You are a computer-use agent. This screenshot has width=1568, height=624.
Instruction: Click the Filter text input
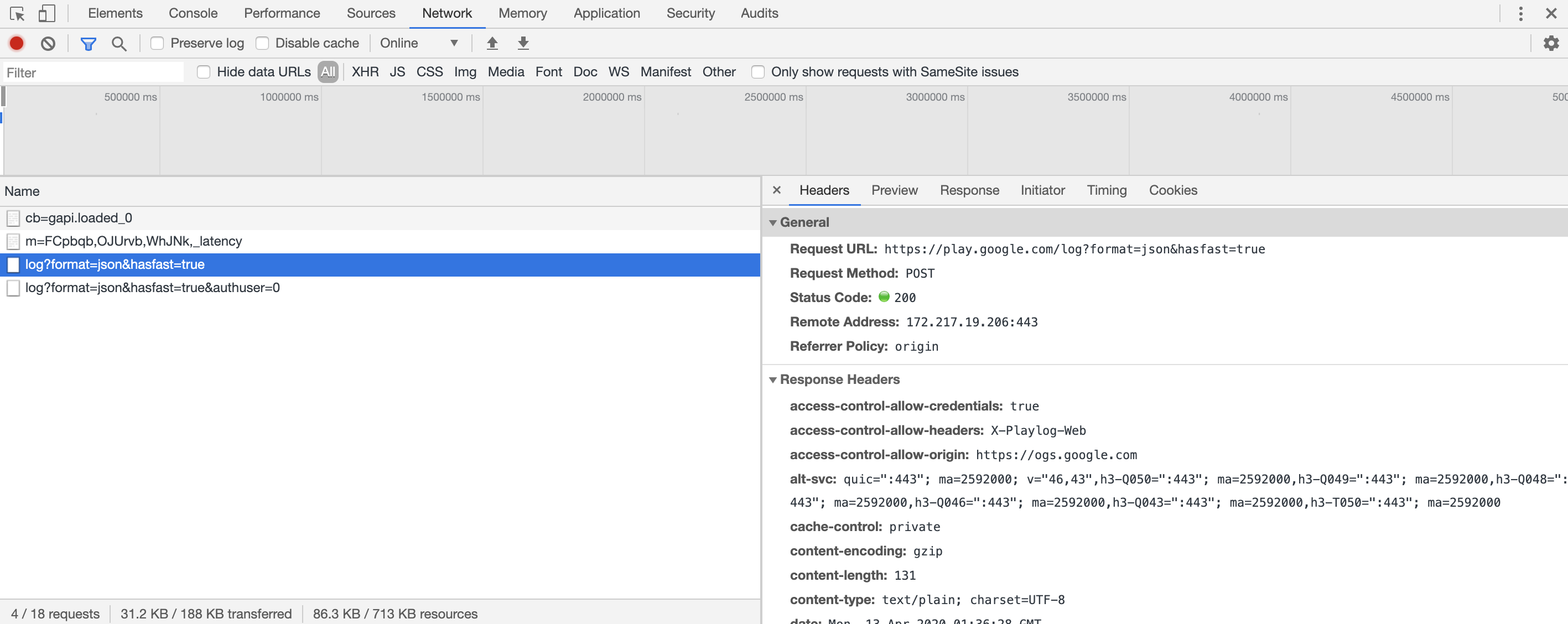click(92, 72)
